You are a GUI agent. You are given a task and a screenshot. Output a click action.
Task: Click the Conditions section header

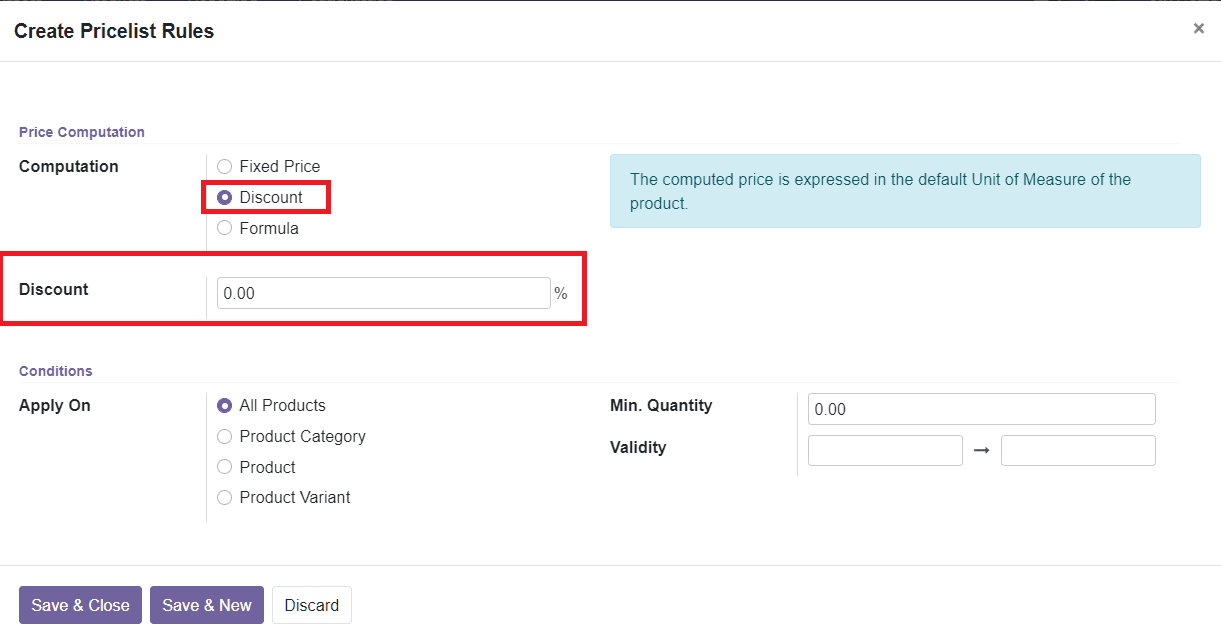click(x=56, y=371)
